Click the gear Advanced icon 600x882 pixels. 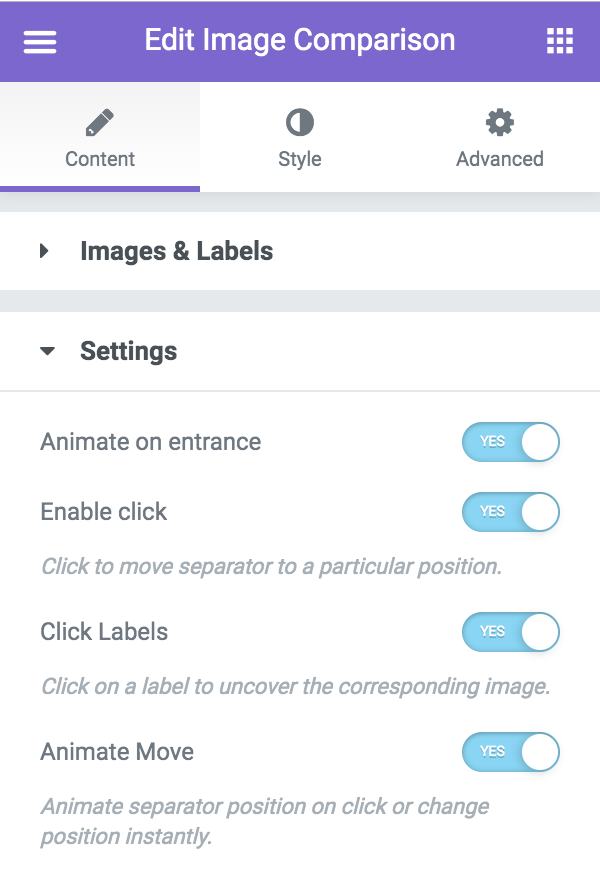[500, 123]
